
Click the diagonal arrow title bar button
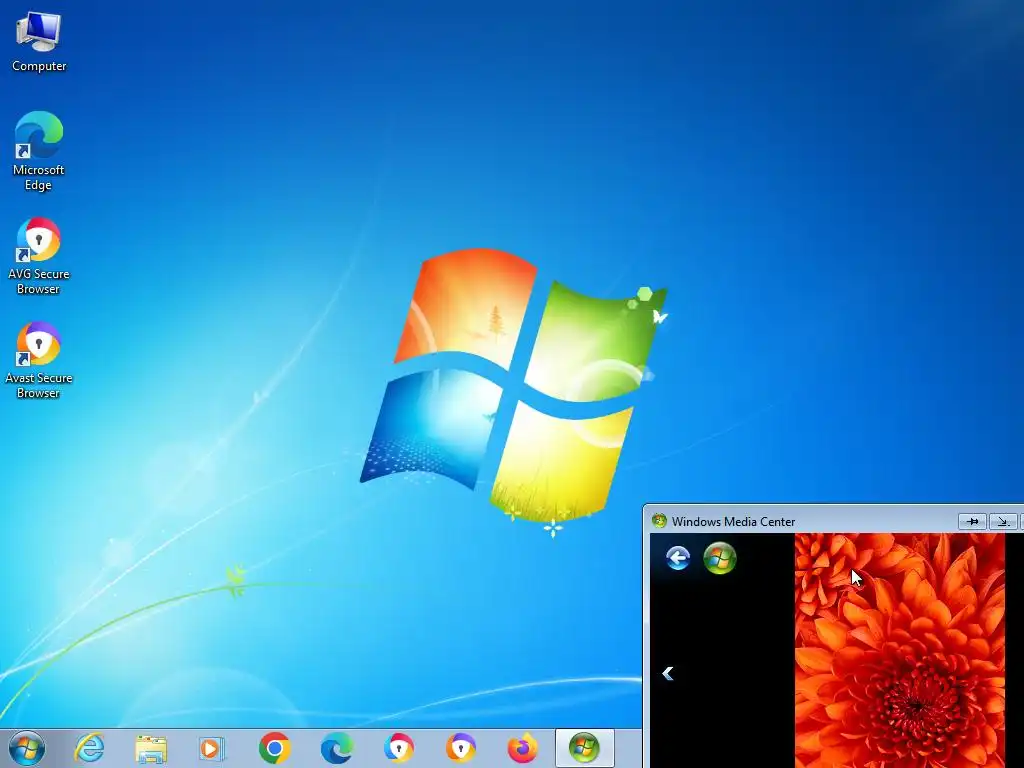(1003, 521)
